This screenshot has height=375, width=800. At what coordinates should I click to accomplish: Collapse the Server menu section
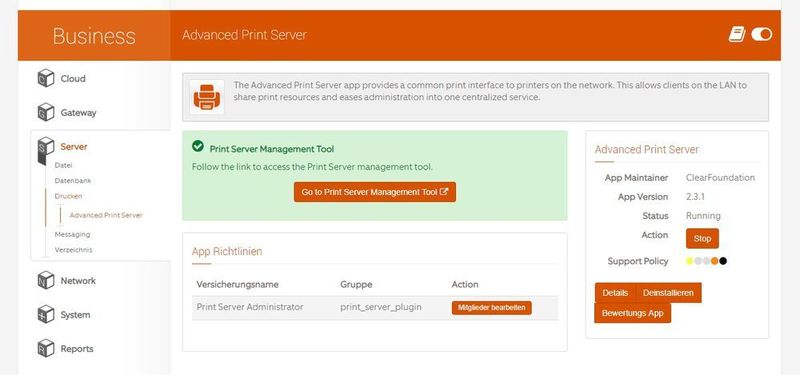[x=73, y=147]
